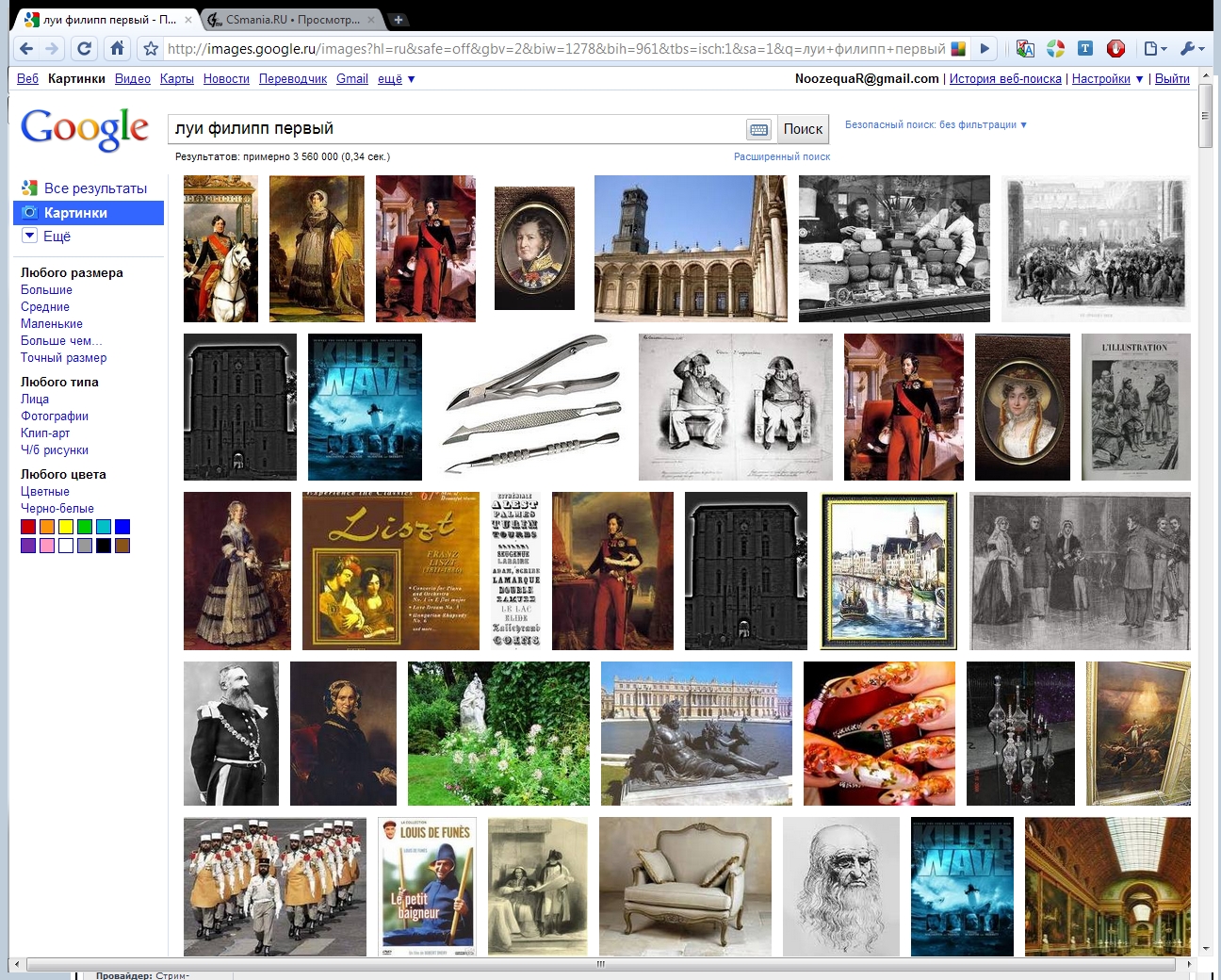Viewport: 1221px width, 980px height.
Task: Click the browser Forward arrow
Action: click(52, 49)
